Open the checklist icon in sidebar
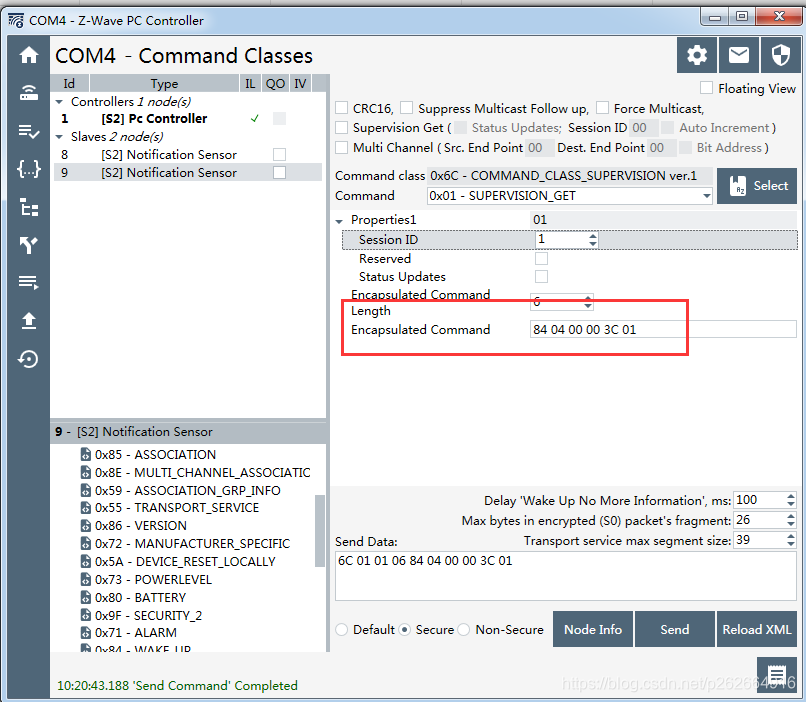The width and height of the screenshot is (806, 702). [x=29, y=132]
